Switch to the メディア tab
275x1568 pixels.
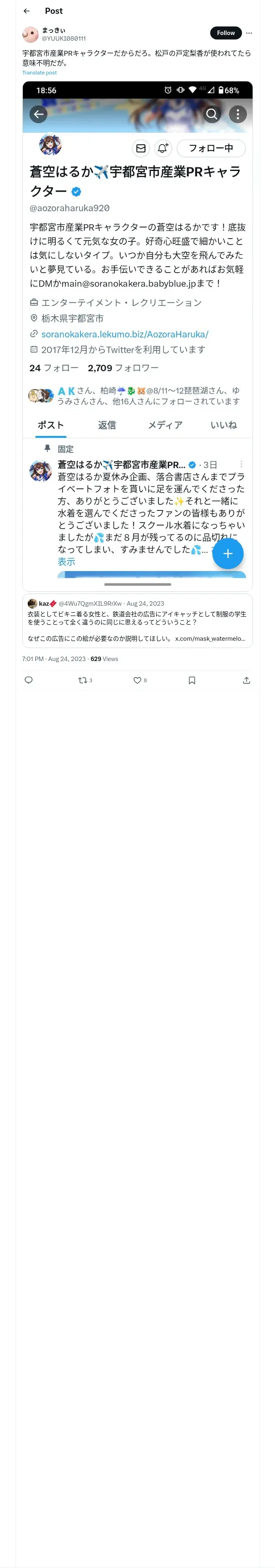(x=165, y=425)
